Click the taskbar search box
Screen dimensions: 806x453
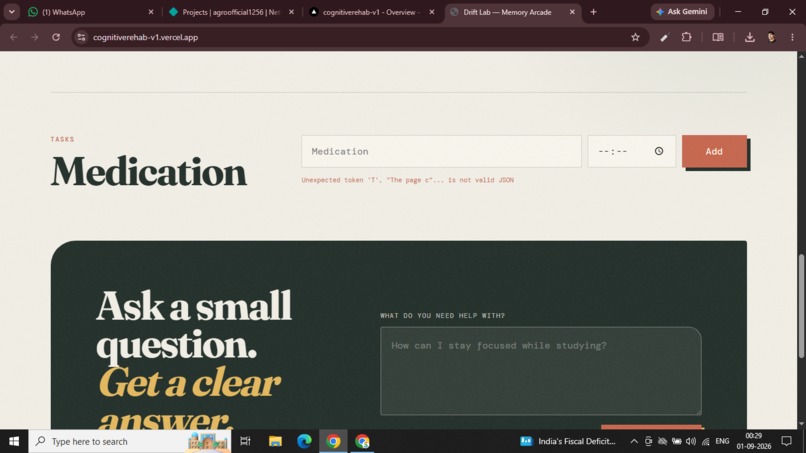click(x=130, y=441)
